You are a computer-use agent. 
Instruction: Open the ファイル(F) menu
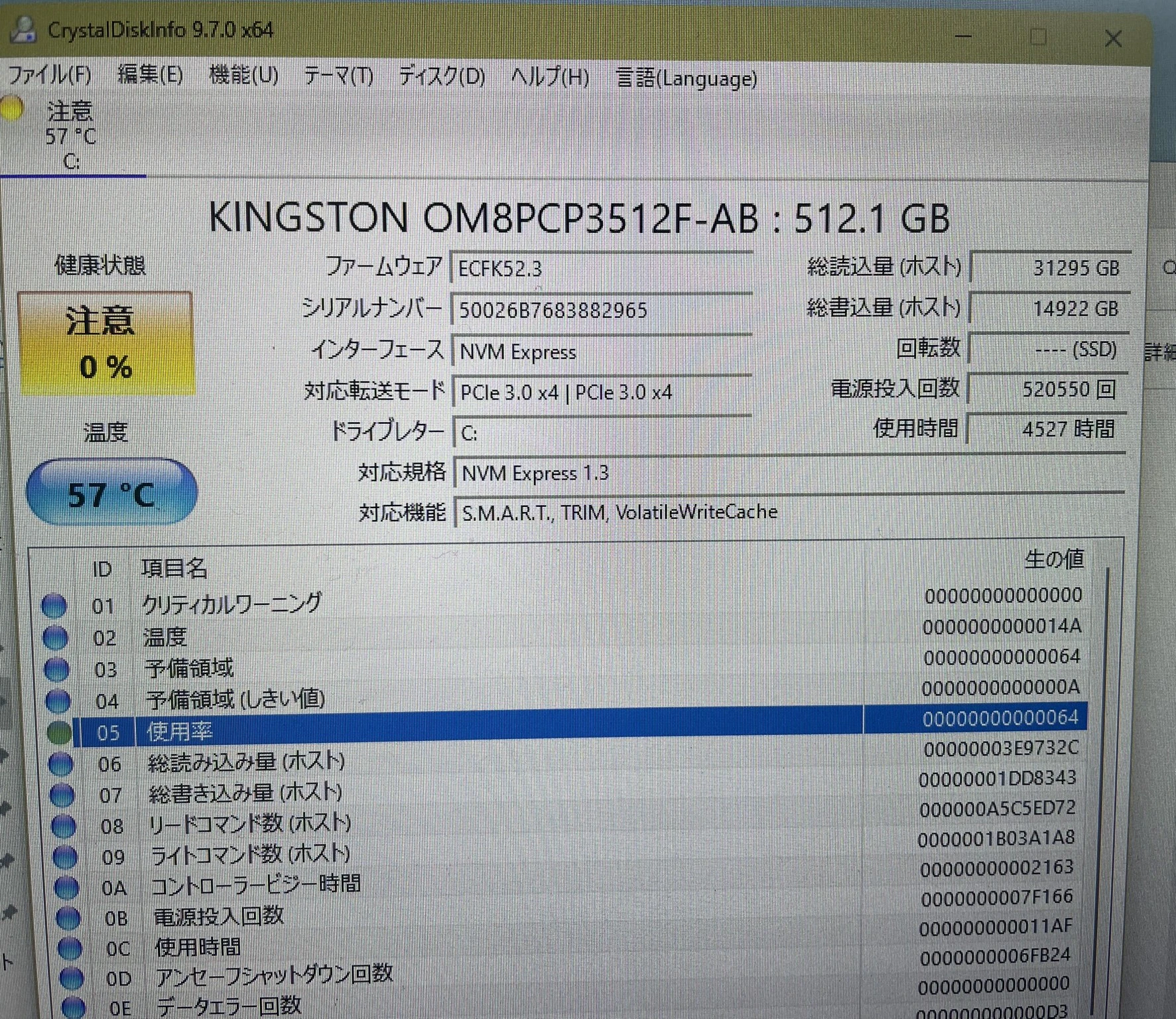click(50, 74)
